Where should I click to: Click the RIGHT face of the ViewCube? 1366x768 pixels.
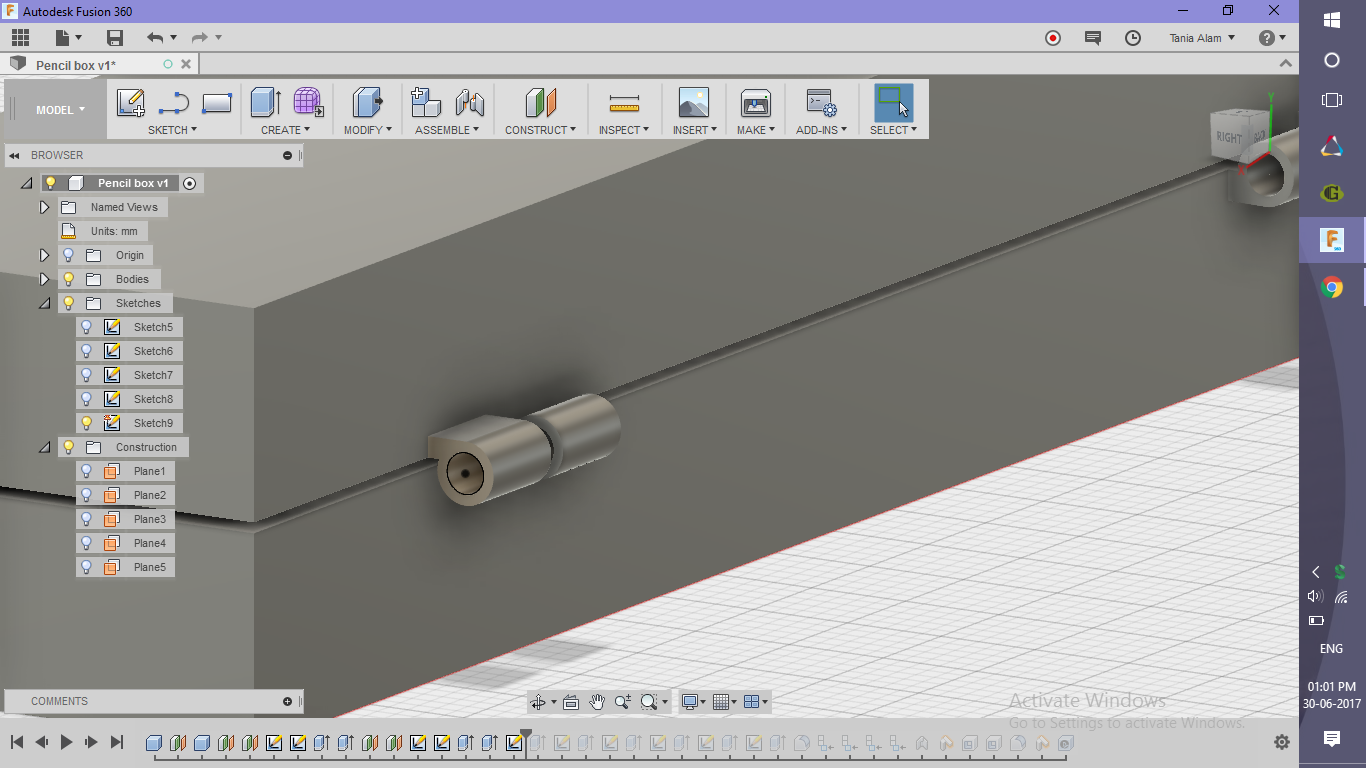point(1229,137)
